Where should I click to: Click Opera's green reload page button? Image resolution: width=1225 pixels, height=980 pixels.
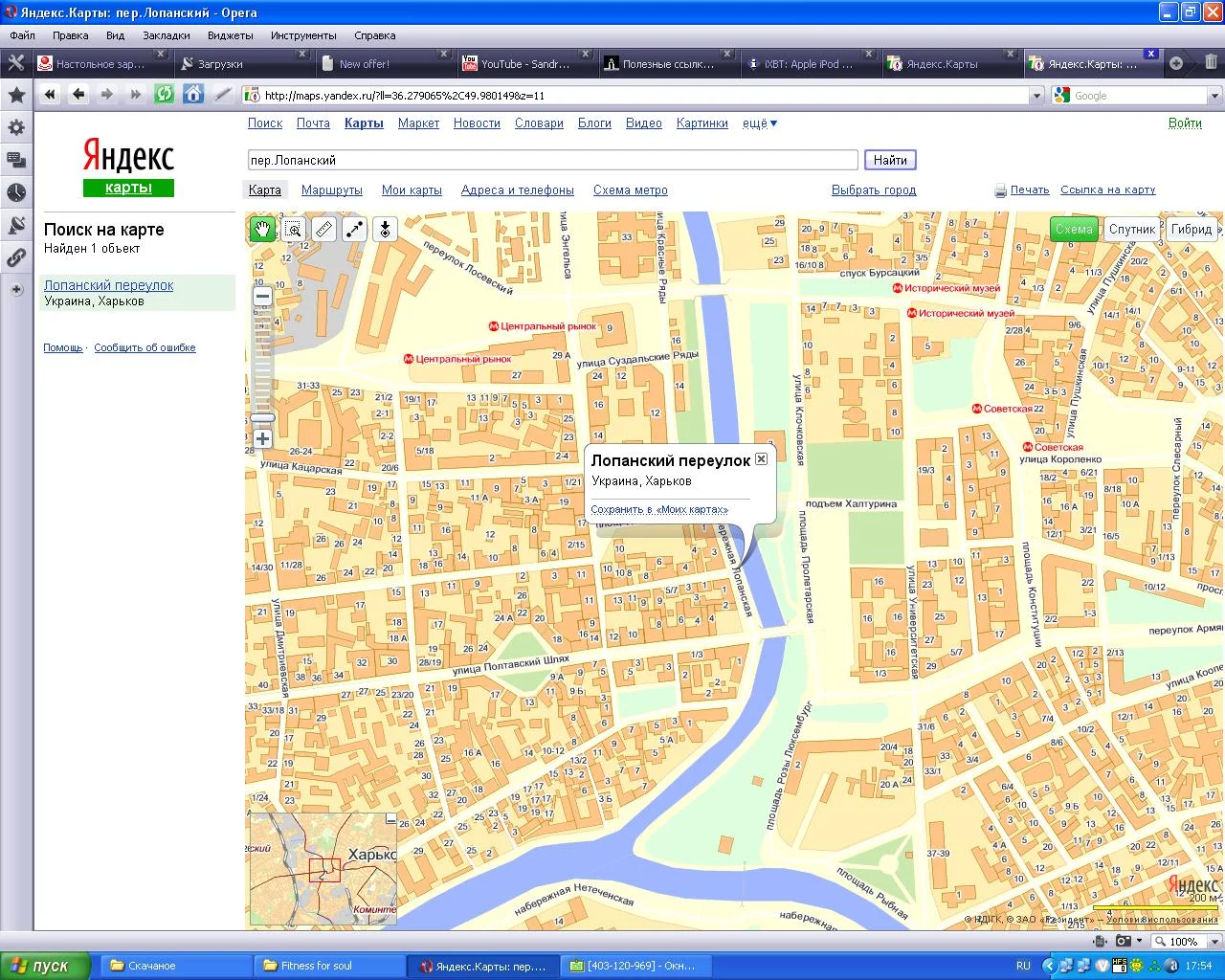coord(165,94)
